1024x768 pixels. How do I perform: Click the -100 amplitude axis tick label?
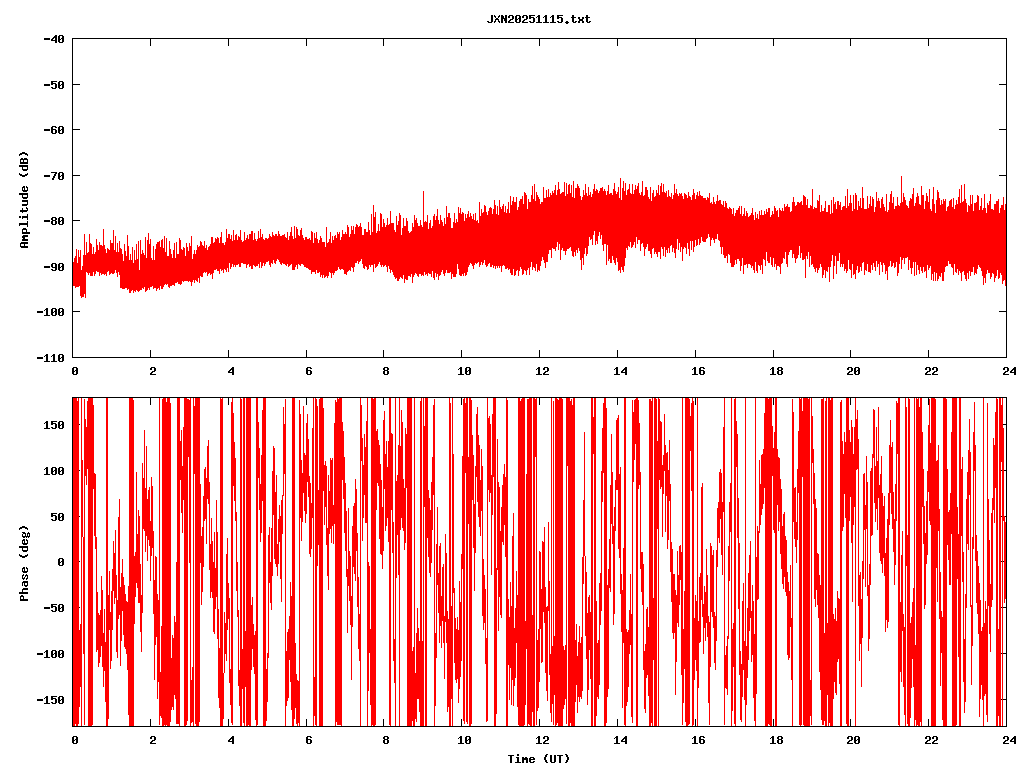click(x=51, y=312)
